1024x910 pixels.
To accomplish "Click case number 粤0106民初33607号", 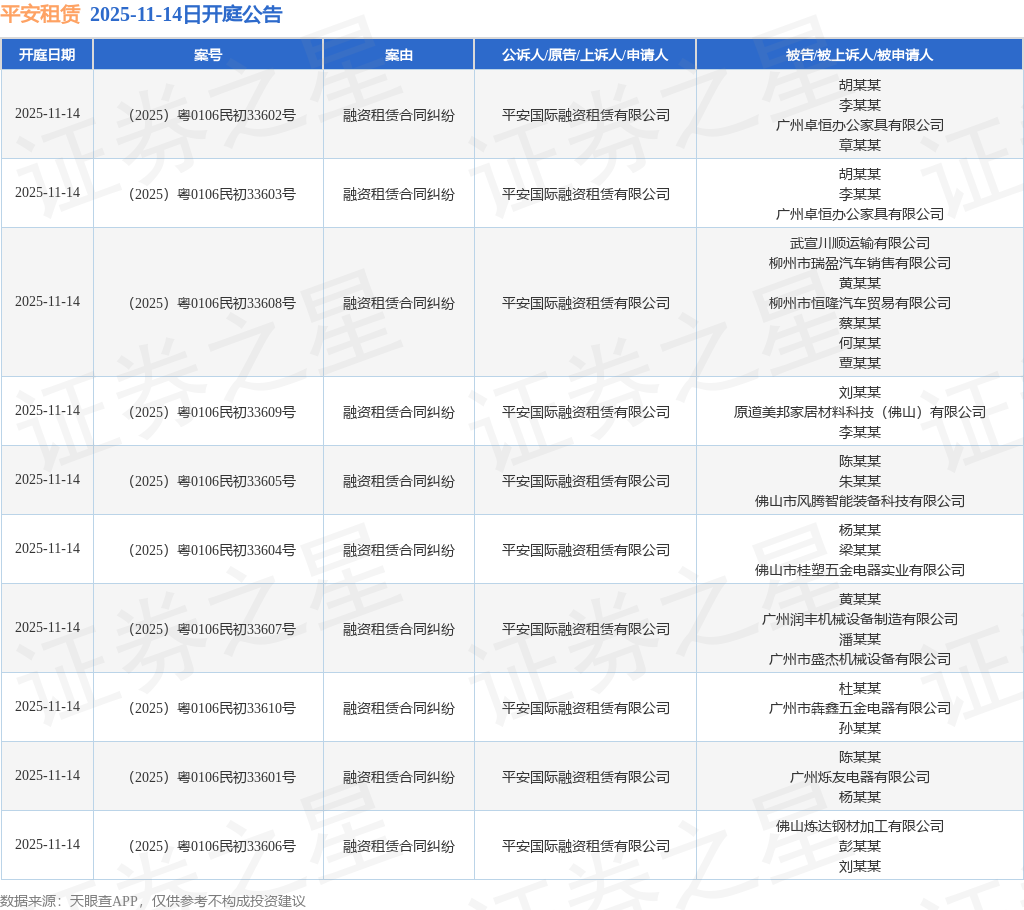I will pos(212,630).
